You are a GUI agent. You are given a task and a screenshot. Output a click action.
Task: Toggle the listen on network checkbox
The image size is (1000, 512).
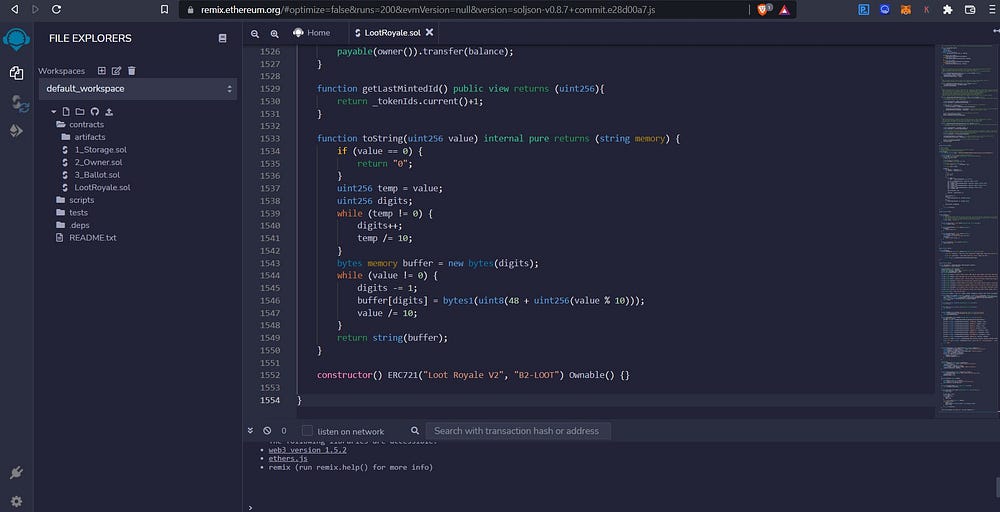coord(307,430)
